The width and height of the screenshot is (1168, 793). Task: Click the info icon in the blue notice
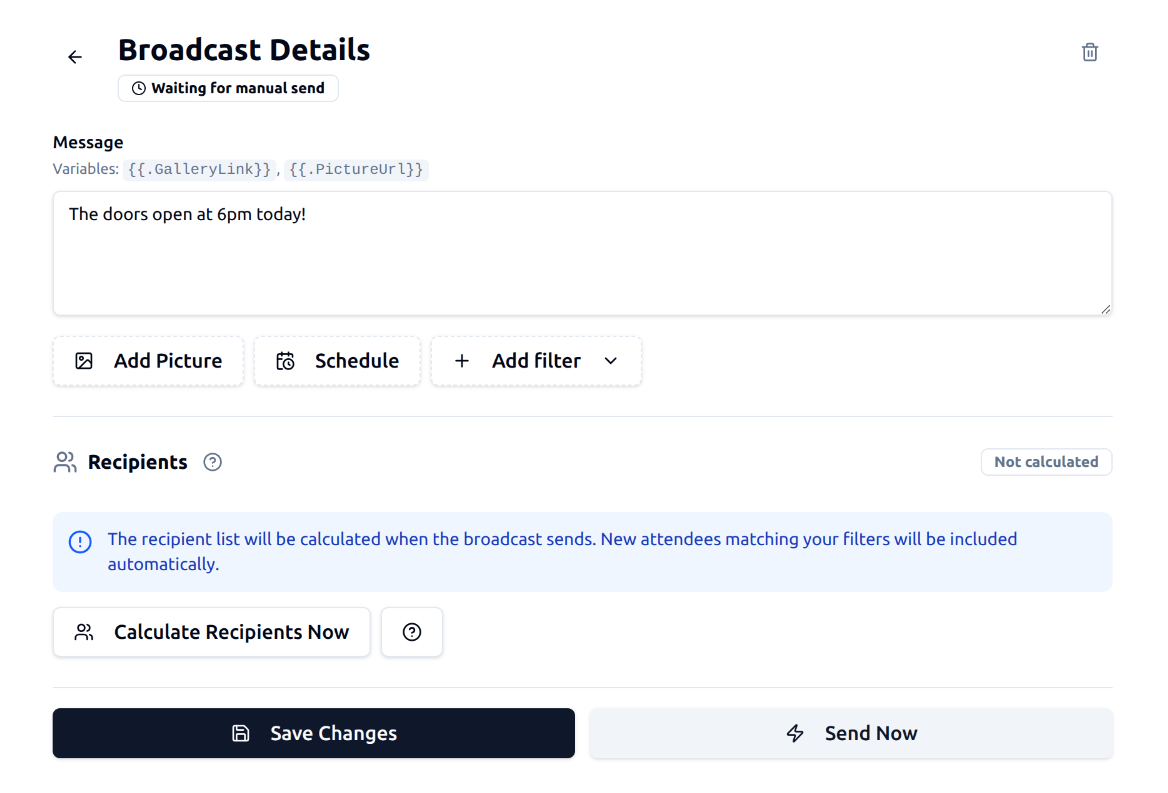(x=80, y=541)
